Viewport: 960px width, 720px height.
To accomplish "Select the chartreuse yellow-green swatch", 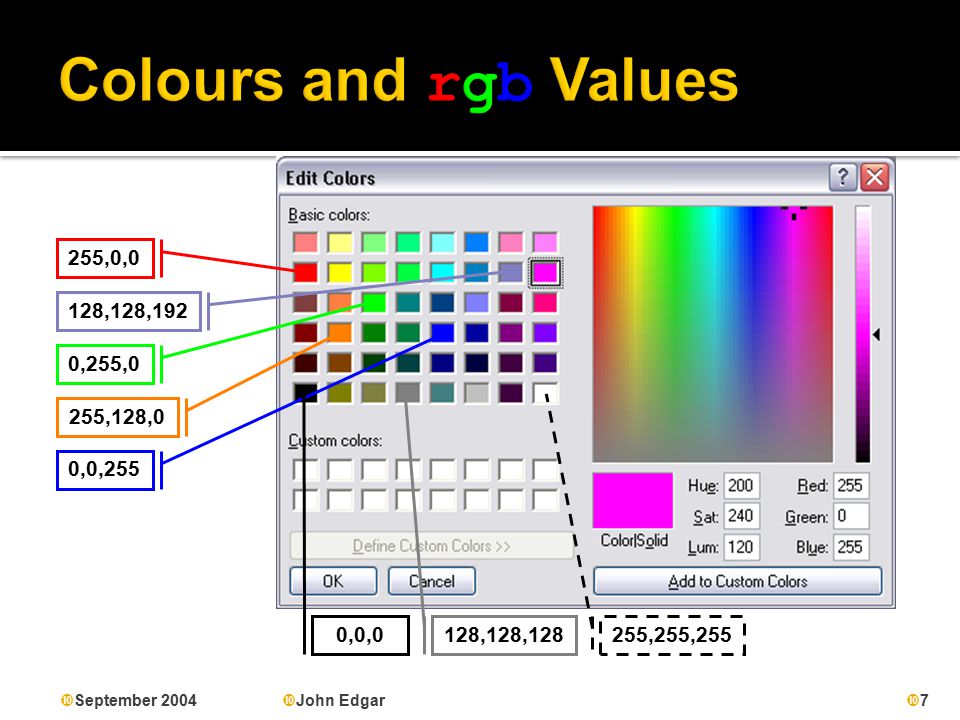I will point(374,272).
